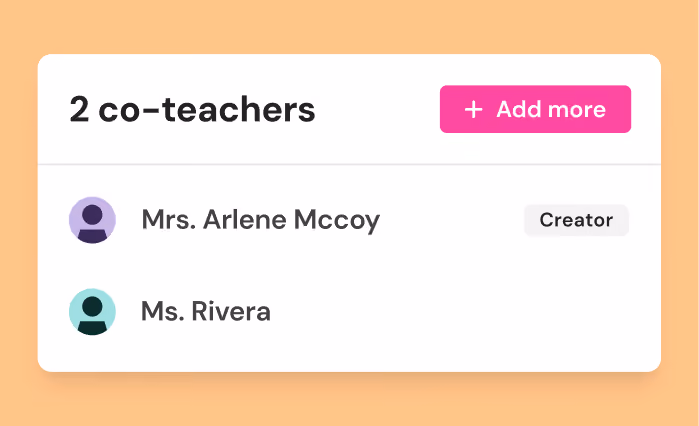This screenshot has height=426, width=699.
Task: Click the word "more" on the pink button
Action: click(577, 110)
